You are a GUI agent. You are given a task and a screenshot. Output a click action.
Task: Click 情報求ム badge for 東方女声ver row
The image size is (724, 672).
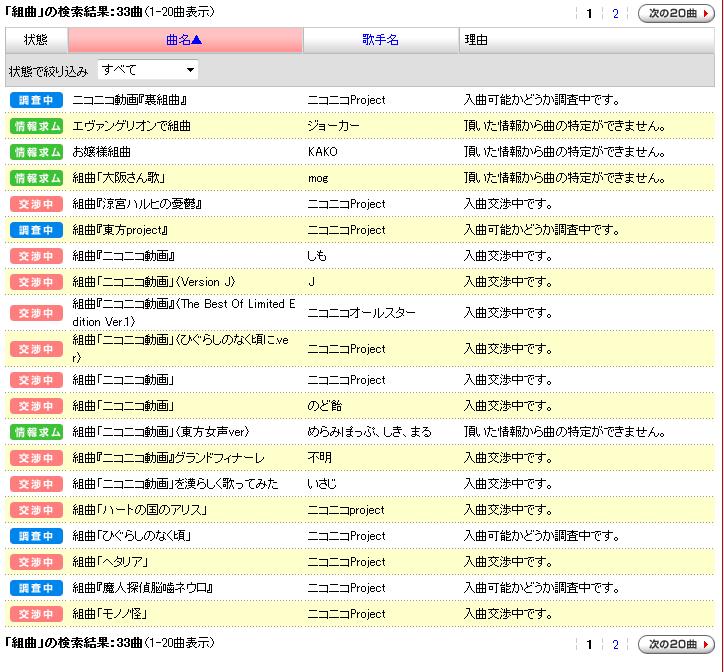pyautogui.click(x=36, y=432)
